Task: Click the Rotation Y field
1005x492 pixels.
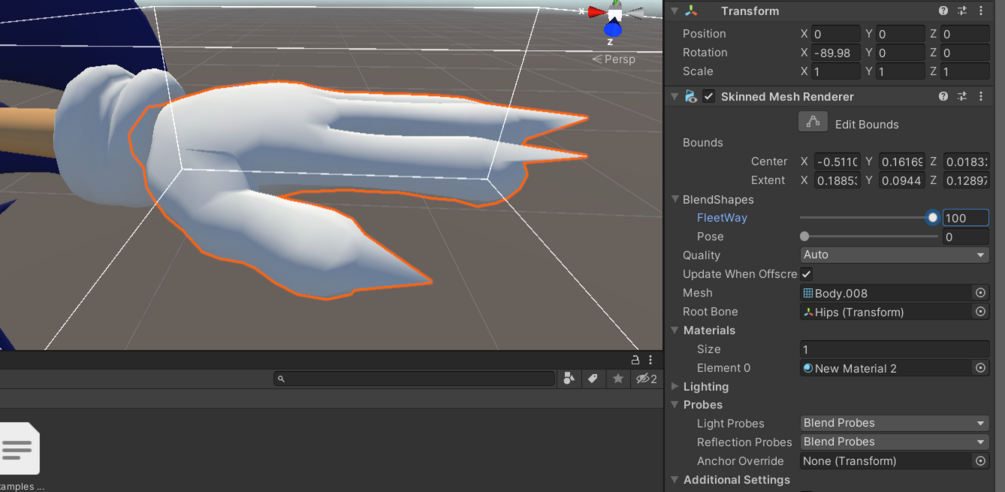Action: 901,53
